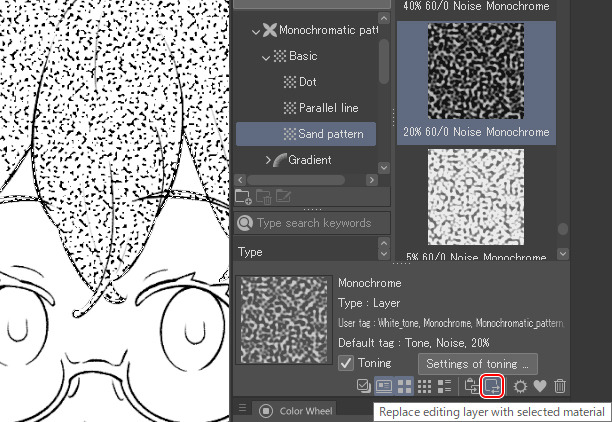Click the 40% 60/0 Noise Monochrome label

click(x=476, y=6)
